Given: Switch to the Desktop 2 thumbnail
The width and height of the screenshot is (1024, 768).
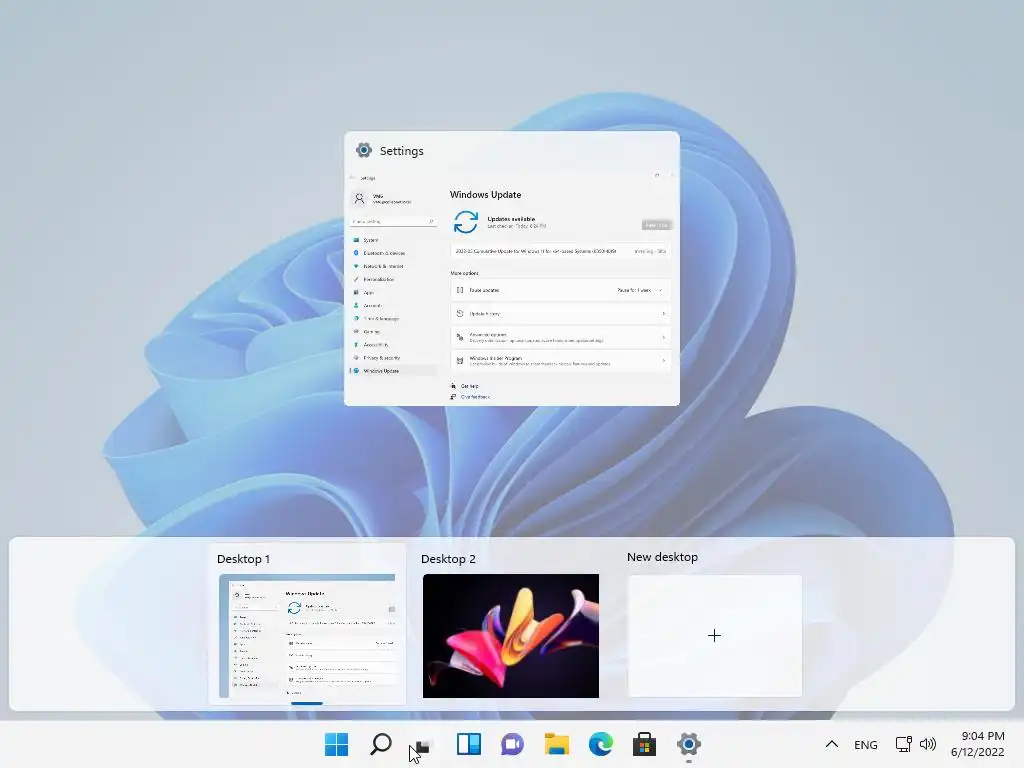Looking at the screenshot, I should [511, 636].
